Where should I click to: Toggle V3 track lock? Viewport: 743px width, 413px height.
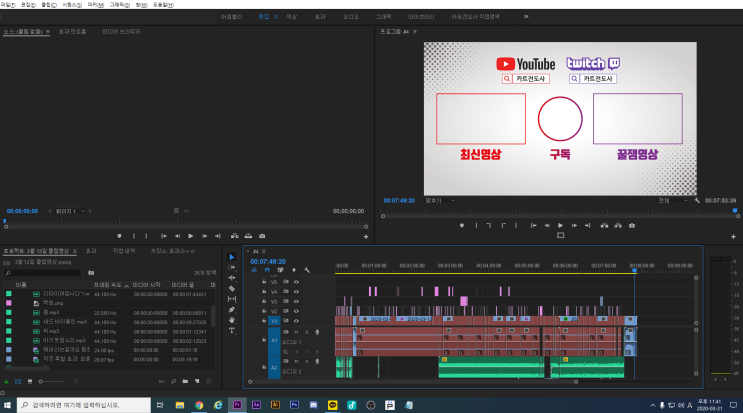click(264, 301)
